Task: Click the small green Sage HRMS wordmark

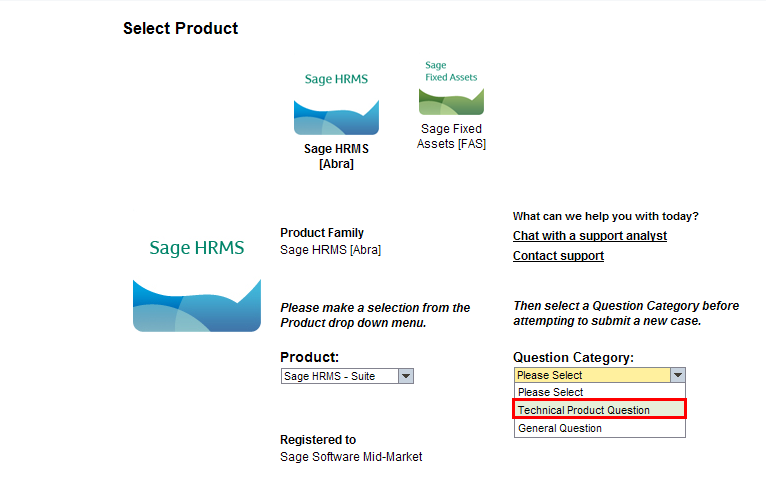Action: (336, 79)
